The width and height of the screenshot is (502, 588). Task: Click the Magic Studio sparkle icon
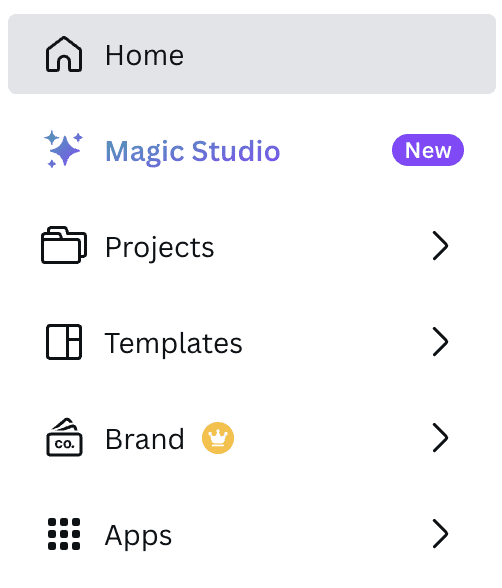coord(63,149)
